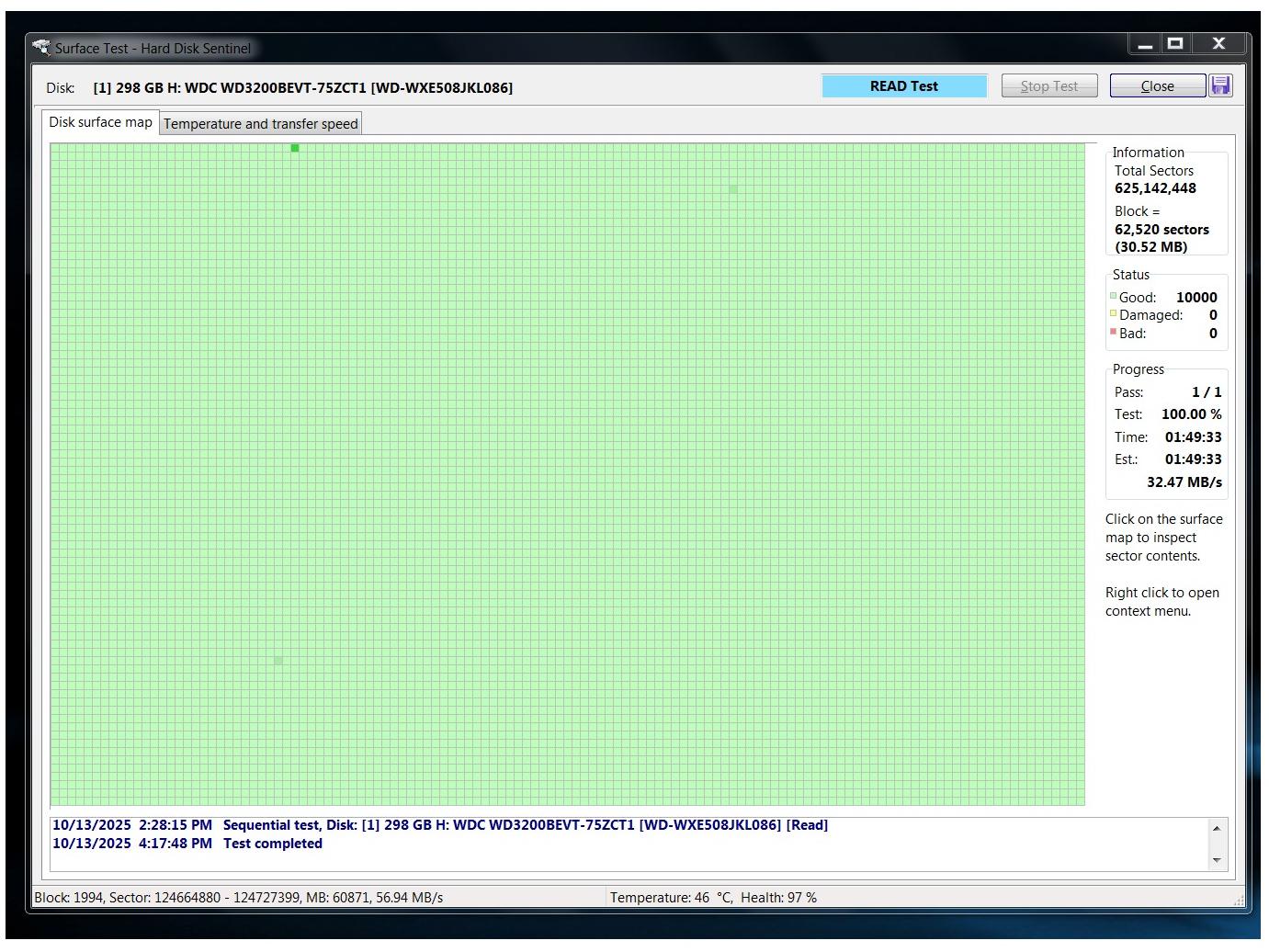Click the green Good legend swatch

coord(1114,296)
